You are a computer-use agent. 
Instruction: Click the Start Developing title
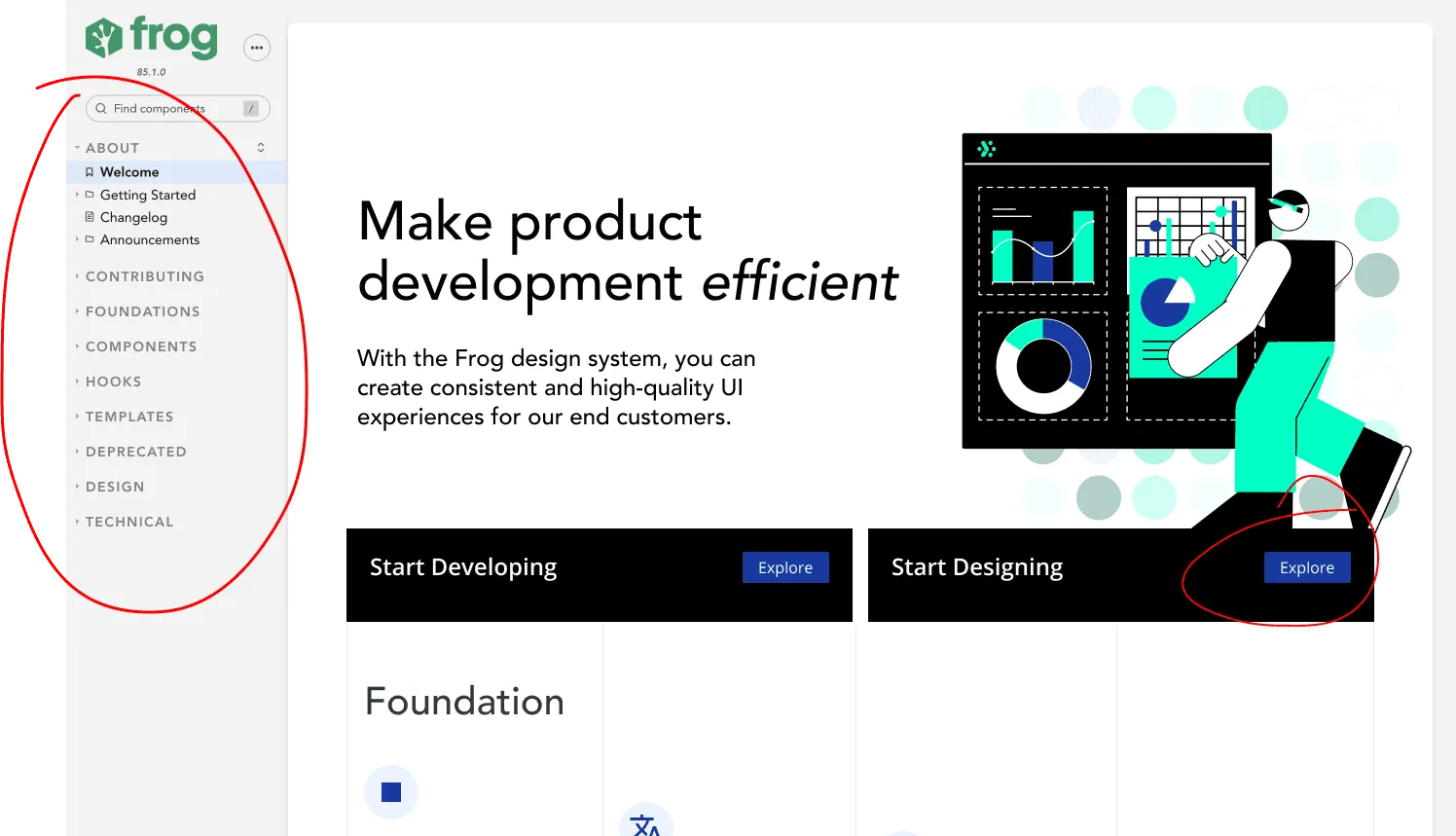(463, 567)
